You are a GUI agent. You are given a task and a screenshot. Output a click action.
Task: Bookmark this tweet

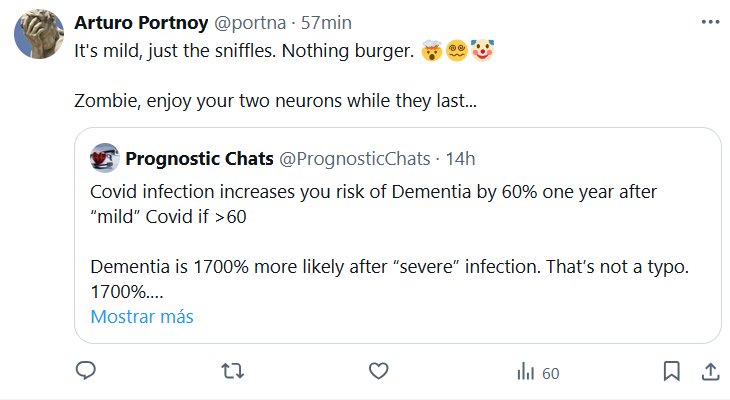click(672, 372)
